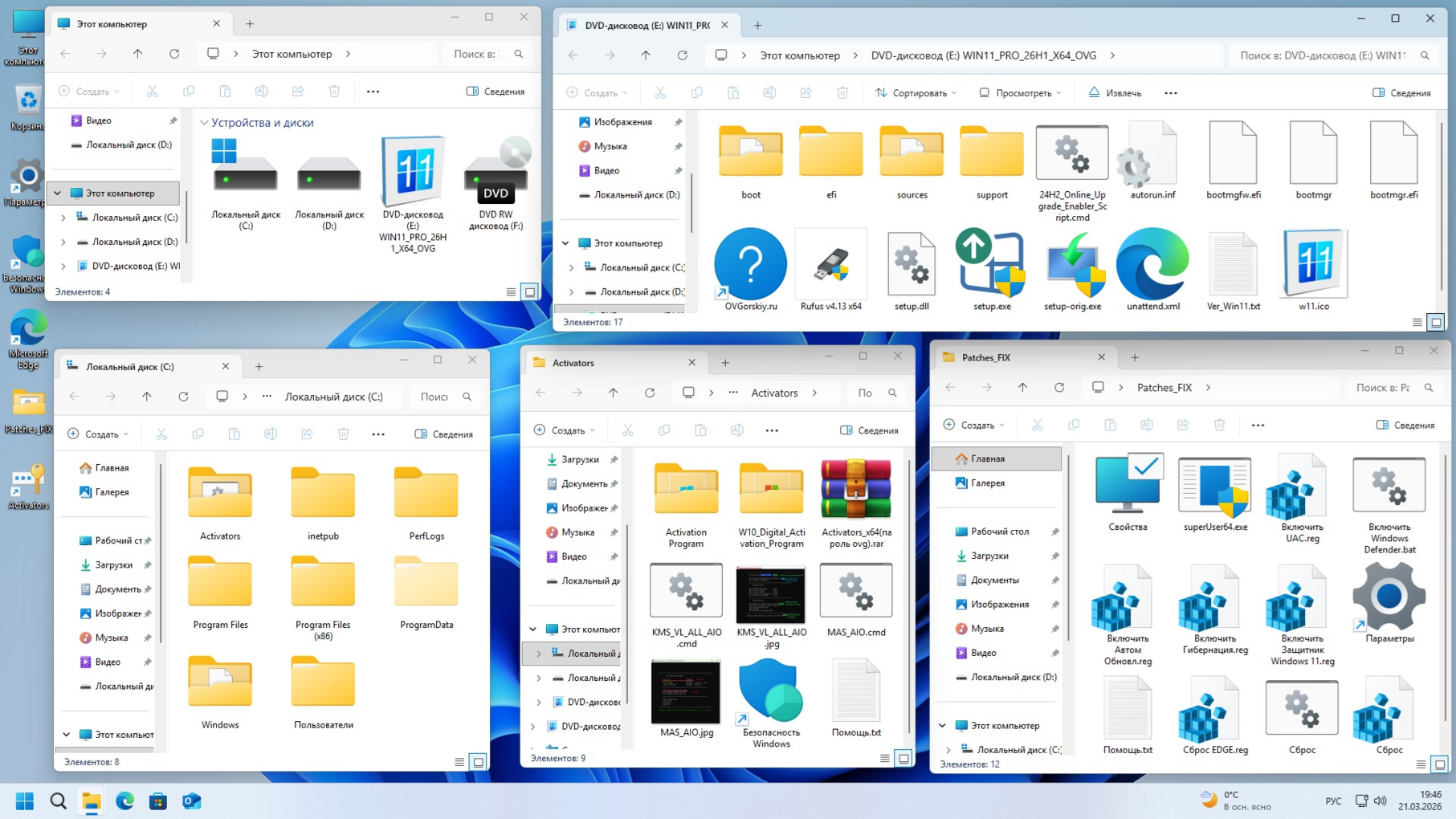Collapse the 'Устройства и диски' group

[204, 123]
